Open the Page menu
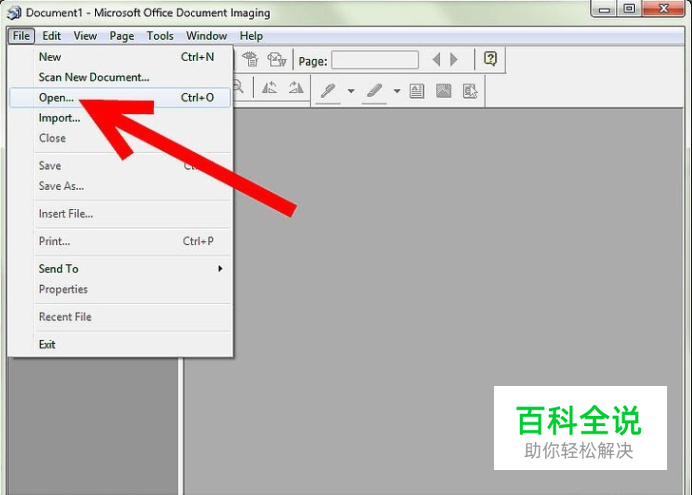Screen dimensions: 692x495 coord(122,36)
